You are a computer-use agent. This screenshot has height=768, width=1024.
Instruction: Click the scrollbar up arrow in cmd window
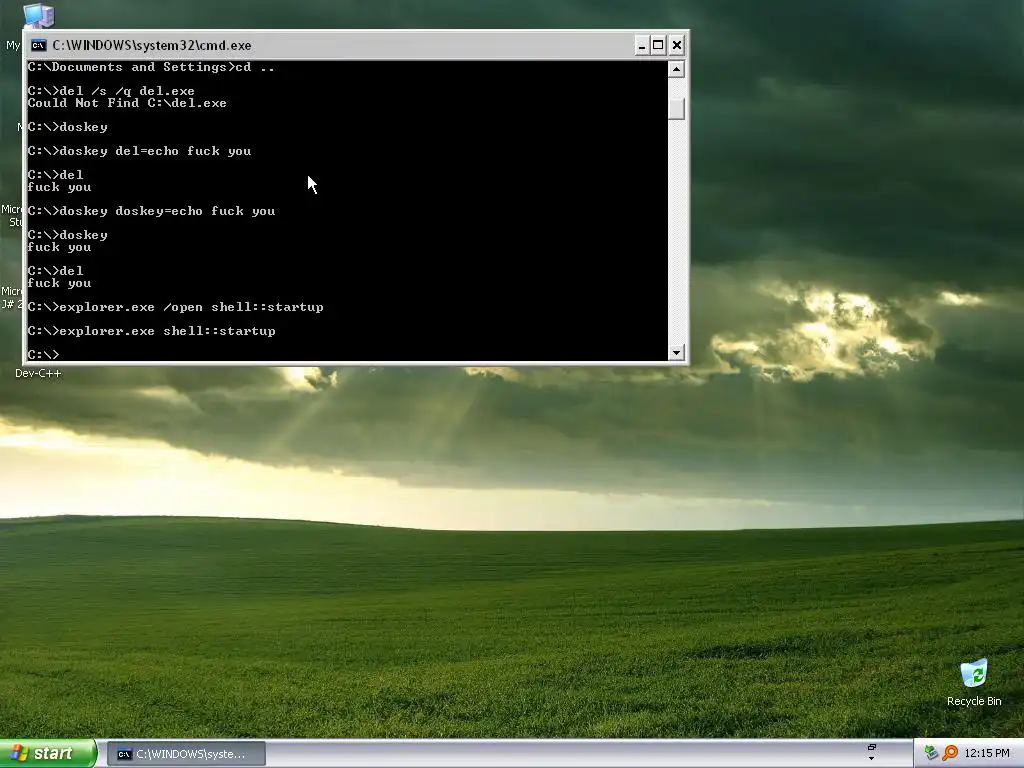677,69
